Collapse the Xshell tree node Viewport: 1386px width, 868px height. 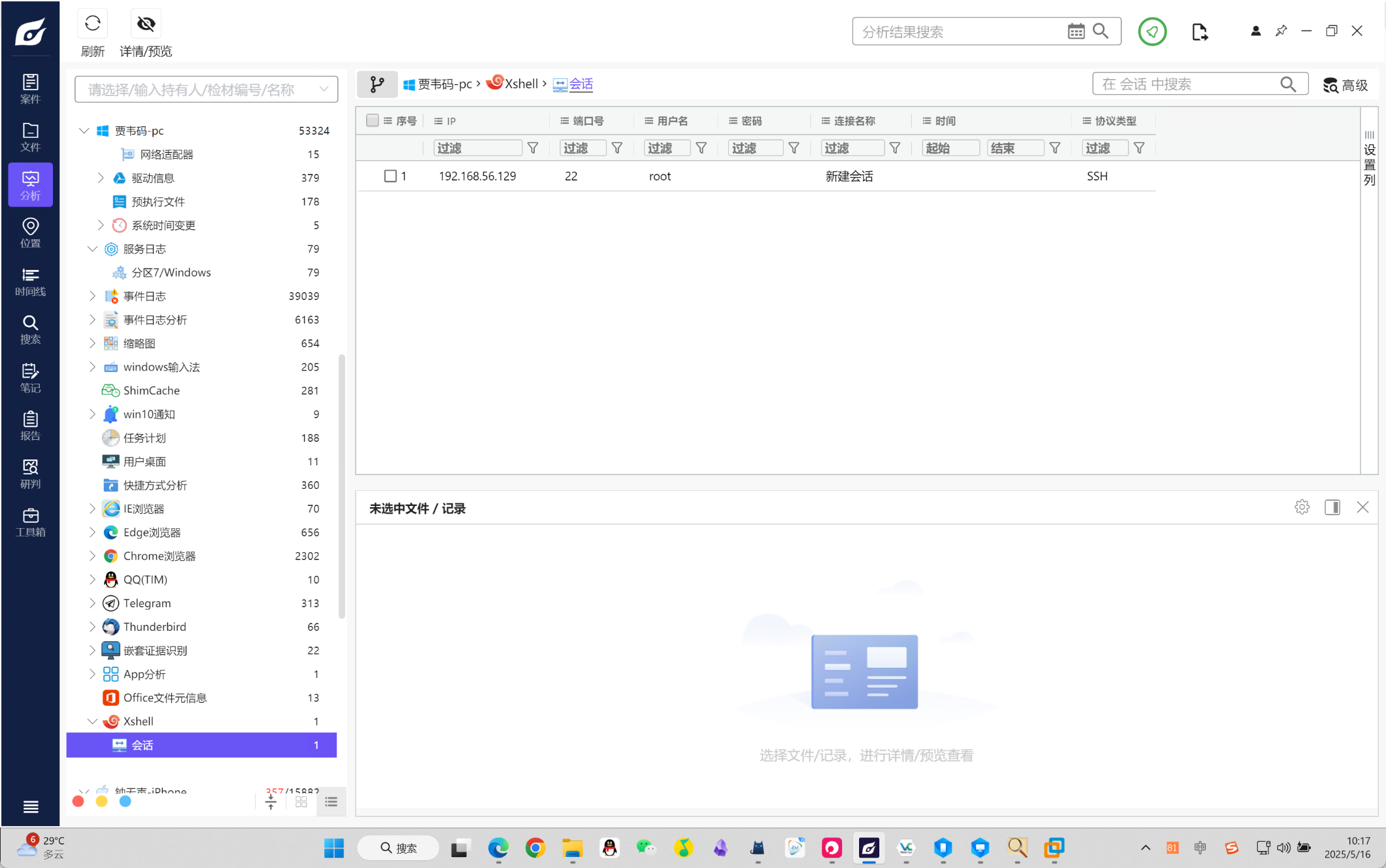[92, 722]
